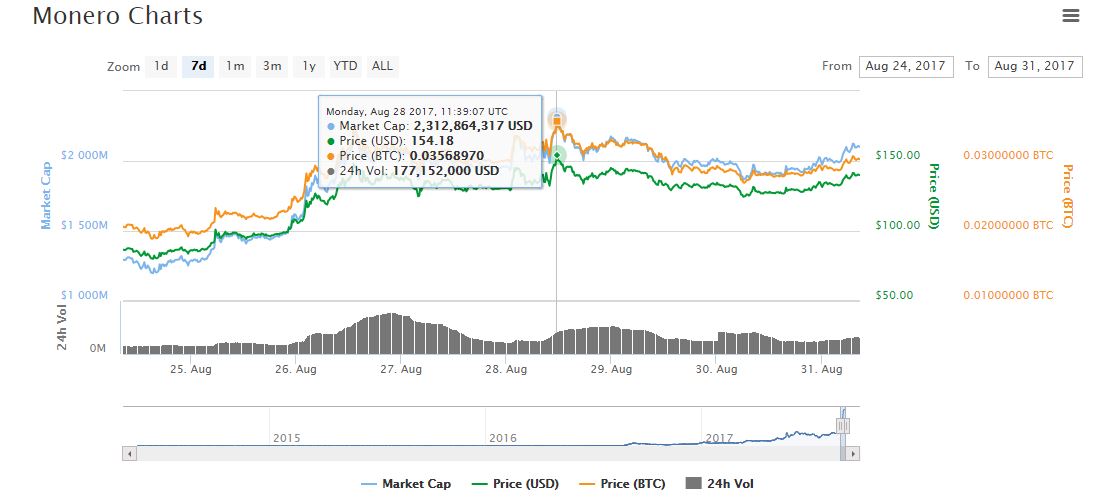The width and height of the screenshot is (1104, 500).
Task: Click the green Price (USD) highlighted point
Action: pyautogui.click(x=557, y=155)
